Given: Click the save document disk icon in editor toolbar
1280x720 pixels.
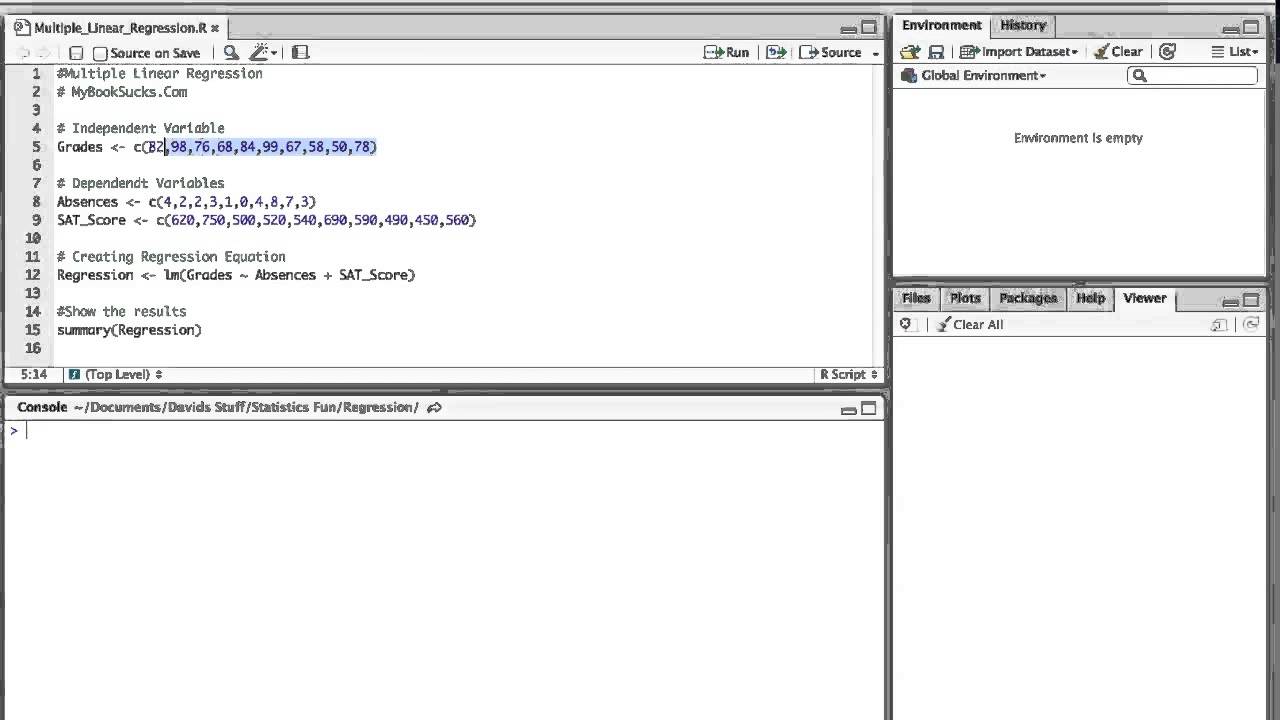Looking at the screenshot, I should tap(76, 53).
